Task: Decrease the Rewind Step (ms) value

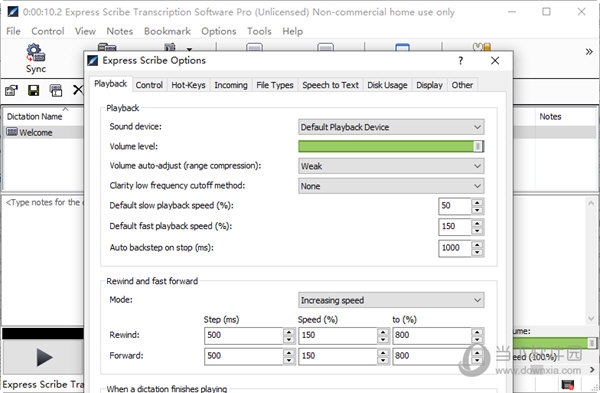Action: click(289, 340)
